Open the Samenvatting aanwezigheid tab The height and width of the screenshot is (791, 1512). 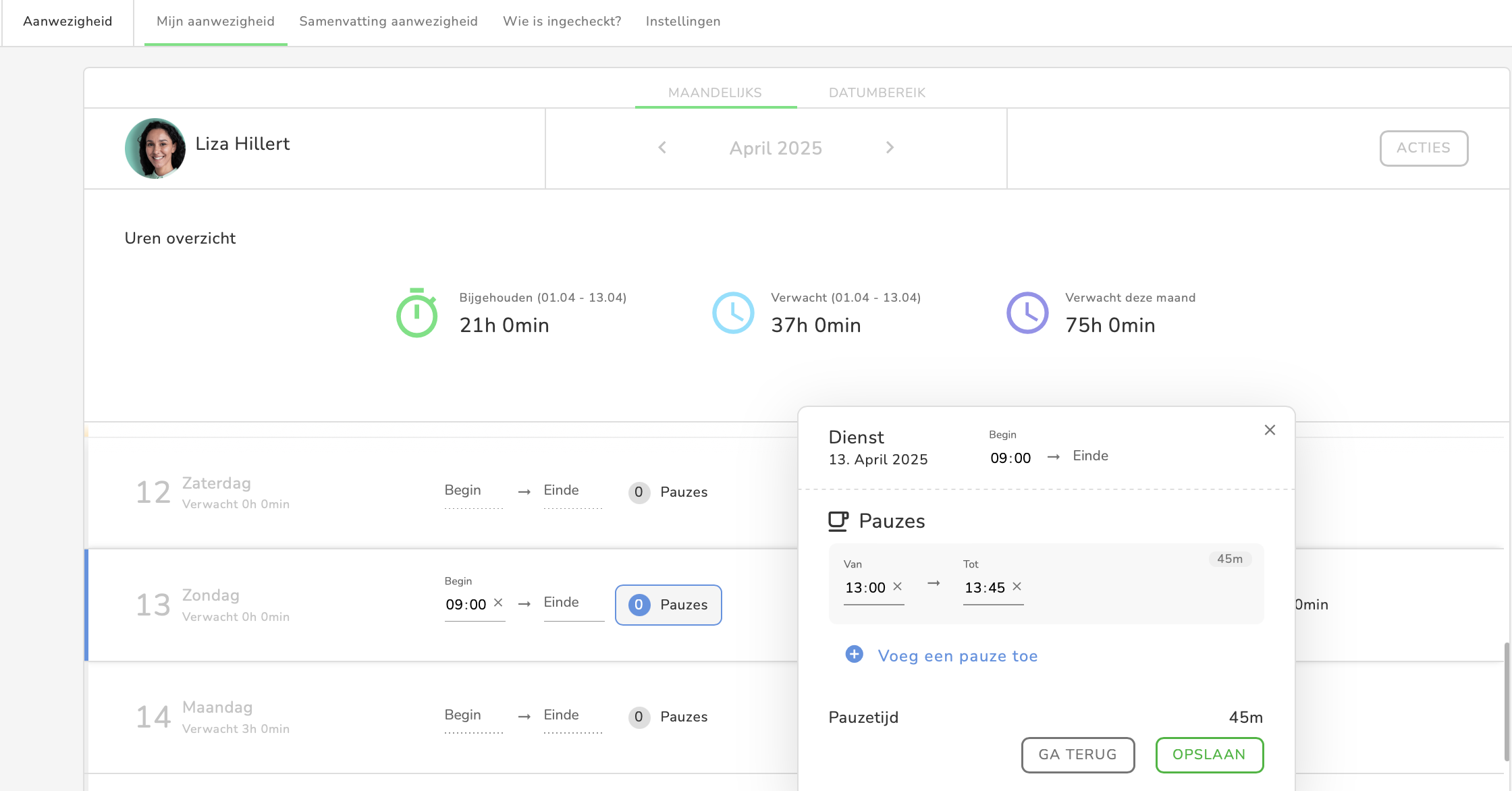tap(388, 22)
